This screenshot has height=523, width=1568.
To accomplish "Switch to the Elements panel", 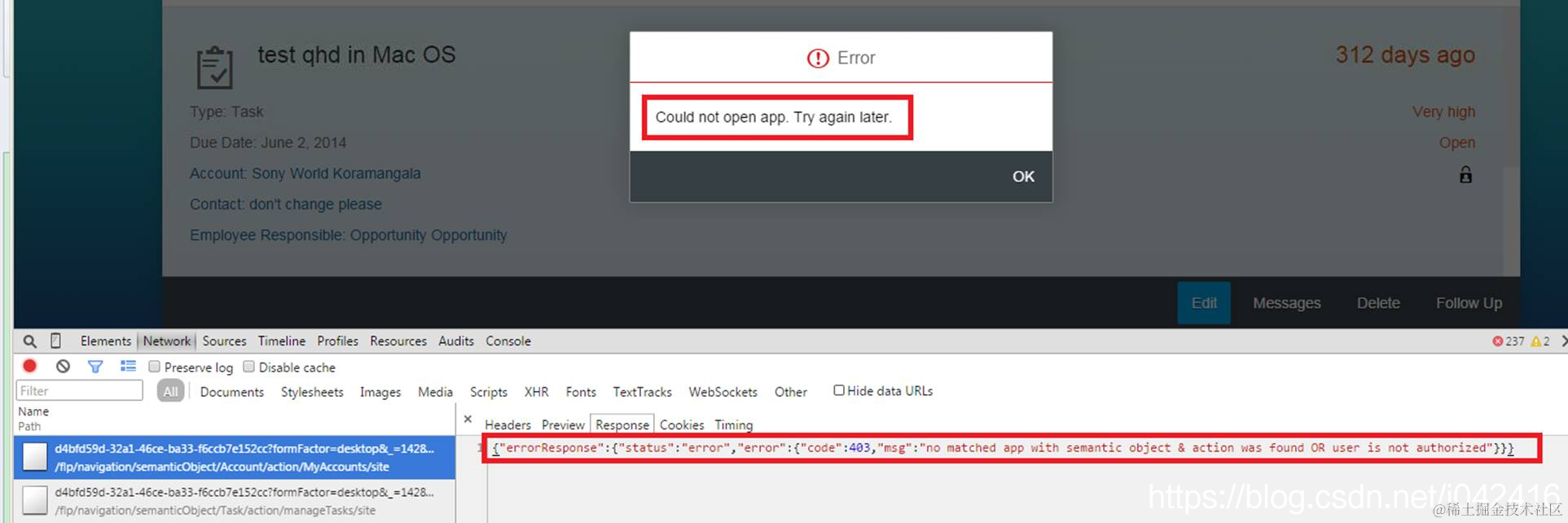I will (x=106, y=341).
